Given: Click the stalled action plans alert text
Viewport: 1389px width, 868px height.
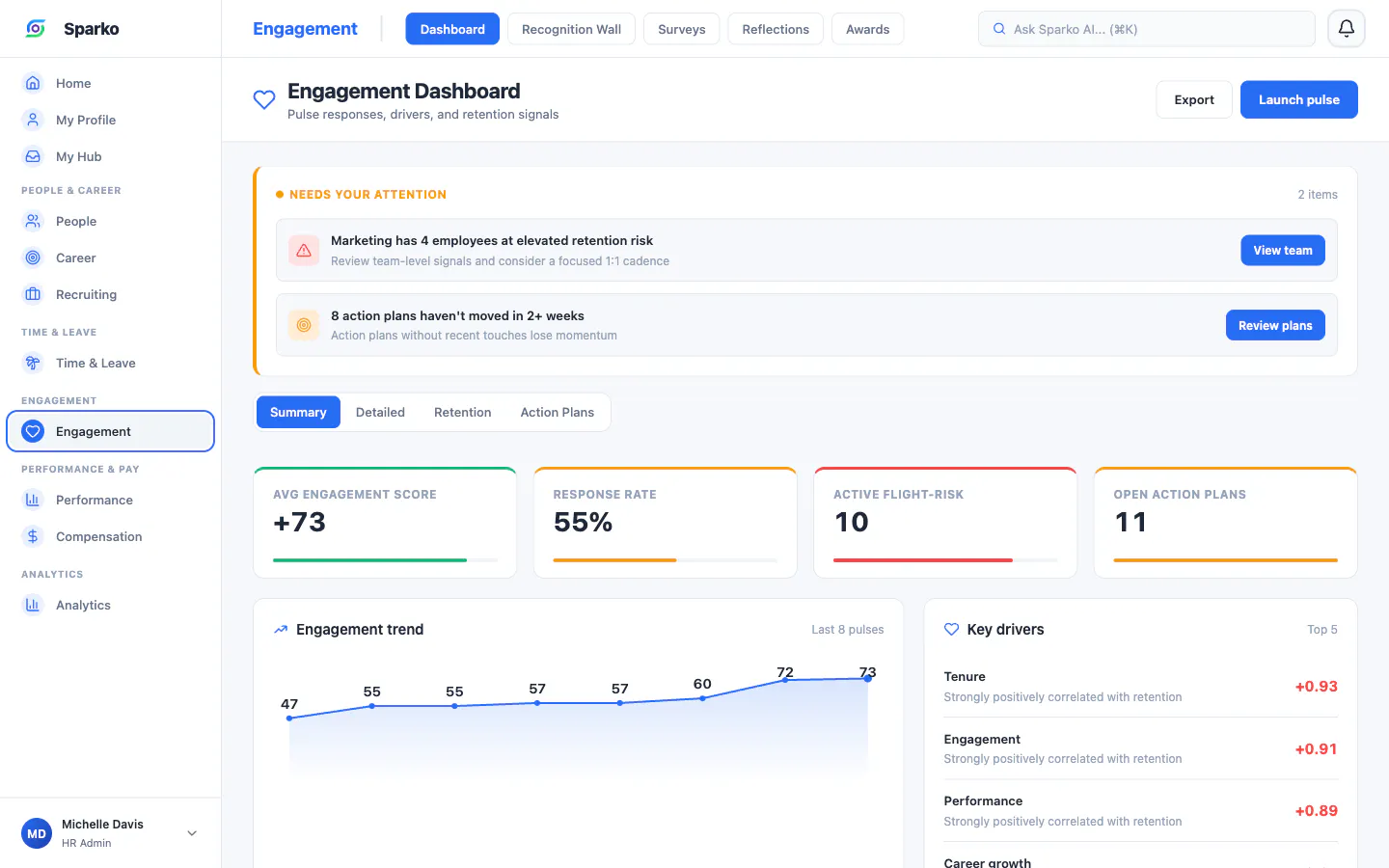Looking at the screenshot, I should point(457,316).
